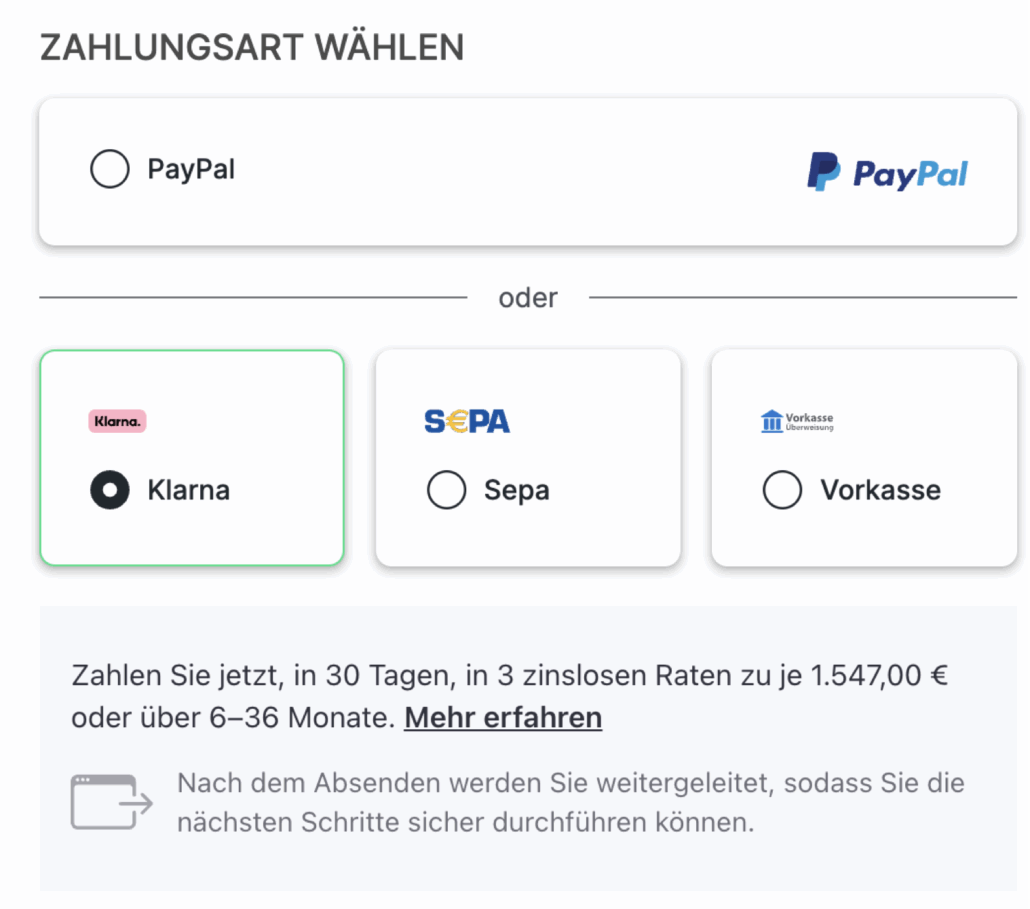
Task: Click the ZAHLUNGSART WÄHLEN heading
Action: click(x=252, y=48)
